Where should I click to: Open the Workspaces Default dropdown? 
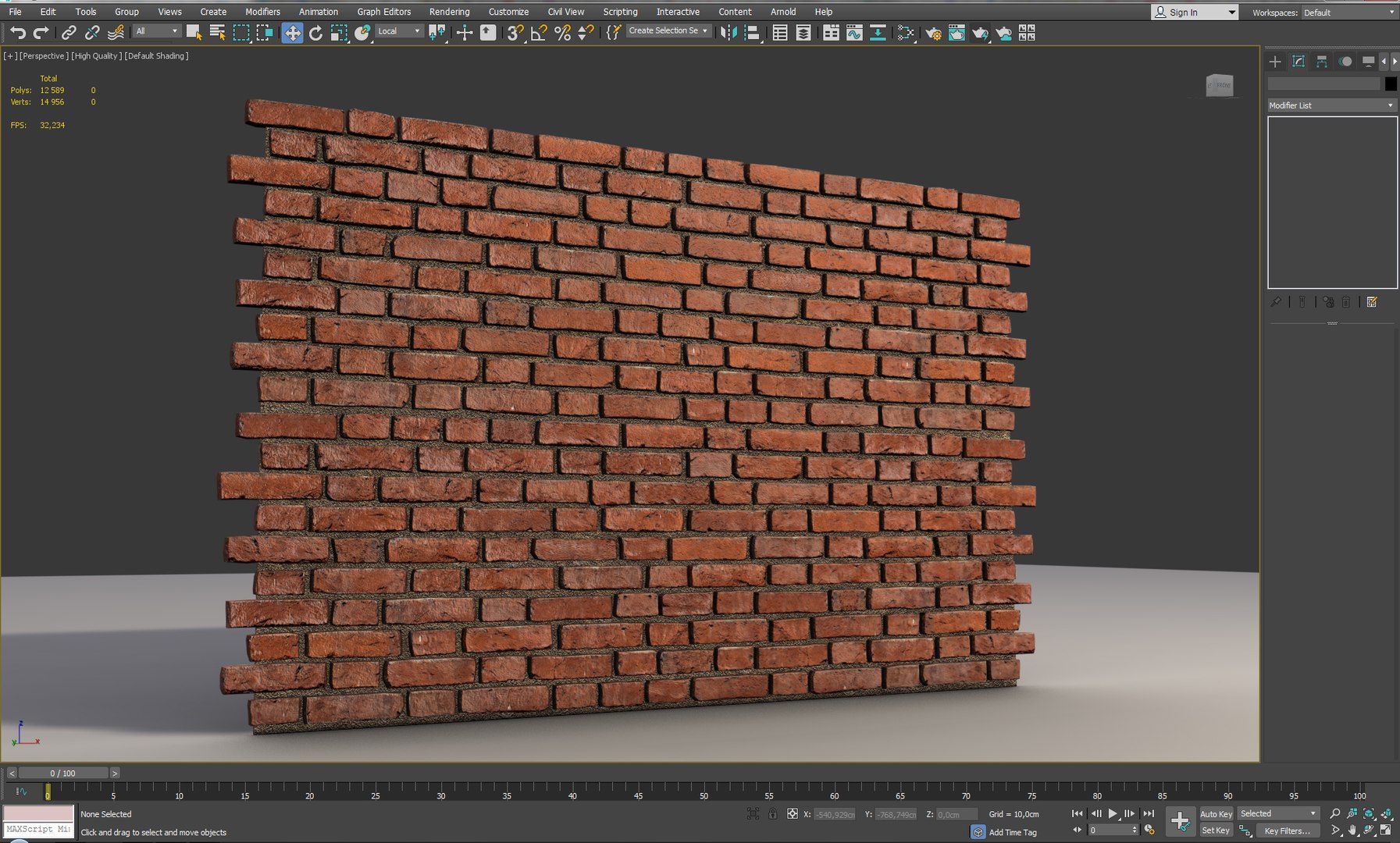[x=1348, y=12]
